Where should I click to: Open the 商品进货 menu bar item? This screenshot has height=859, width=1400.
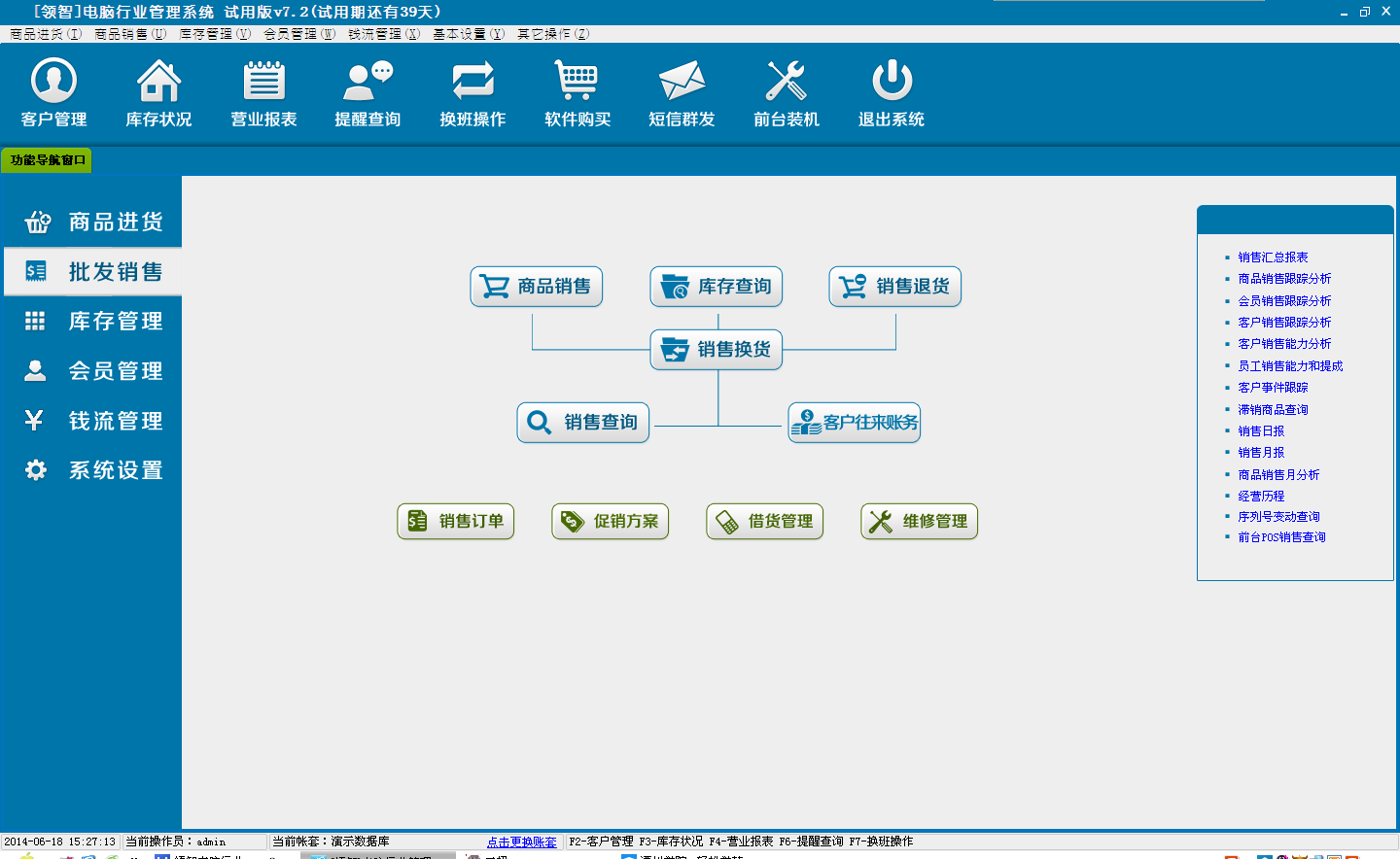tap(45, 34)
